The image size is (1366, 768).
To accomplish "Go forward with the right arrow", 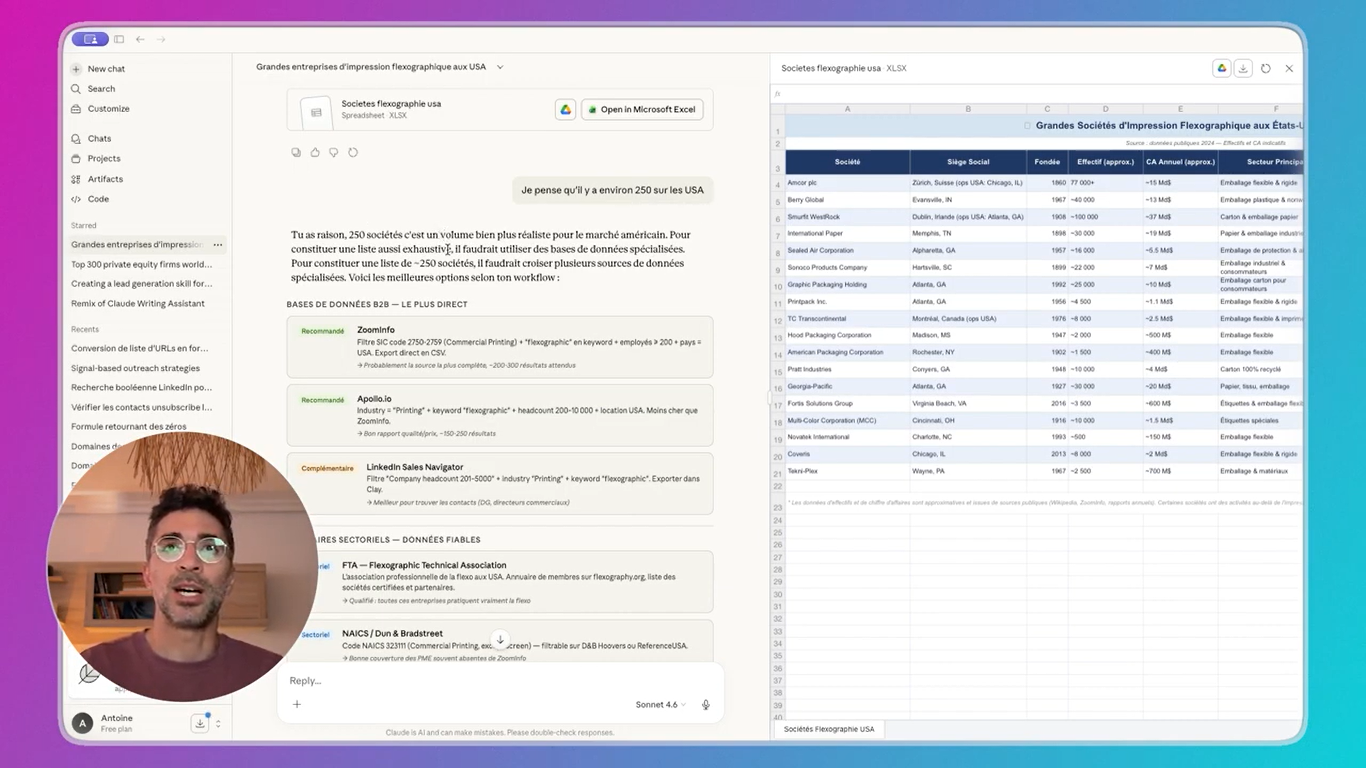I will pyautogui.click(x=161, y=39).
